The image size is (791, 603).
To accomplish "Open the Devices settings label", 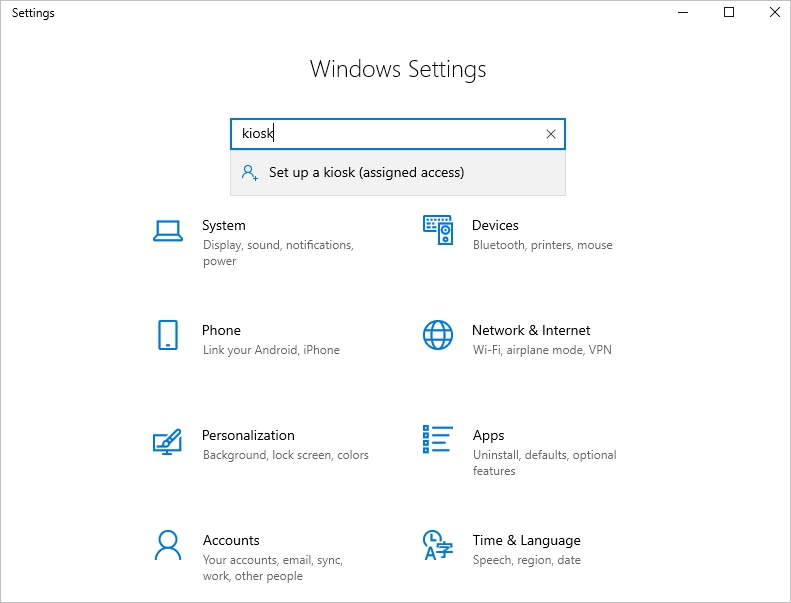I will point(495,226).
